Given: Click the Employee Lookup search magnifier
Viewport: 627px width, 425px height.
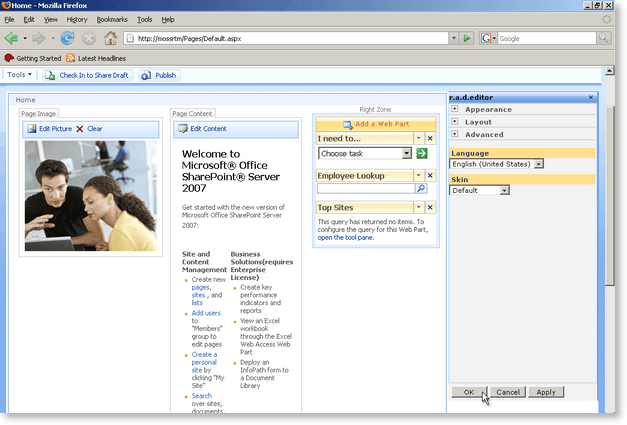Looking at the screenshot, I should coord(421,188).
